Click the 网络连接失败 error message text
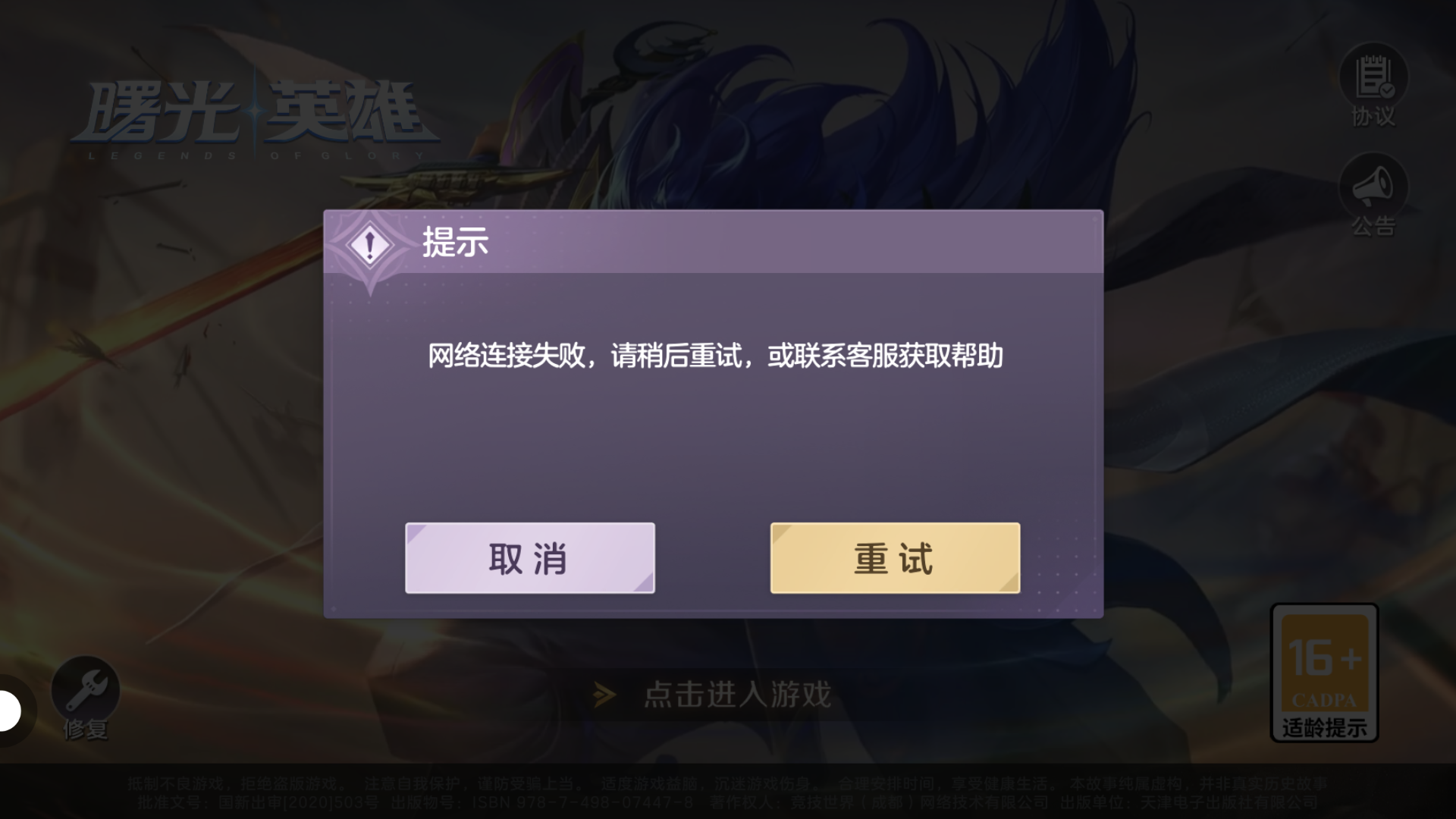The width and height of the screenshot is (1456, 819). point(715,356)
